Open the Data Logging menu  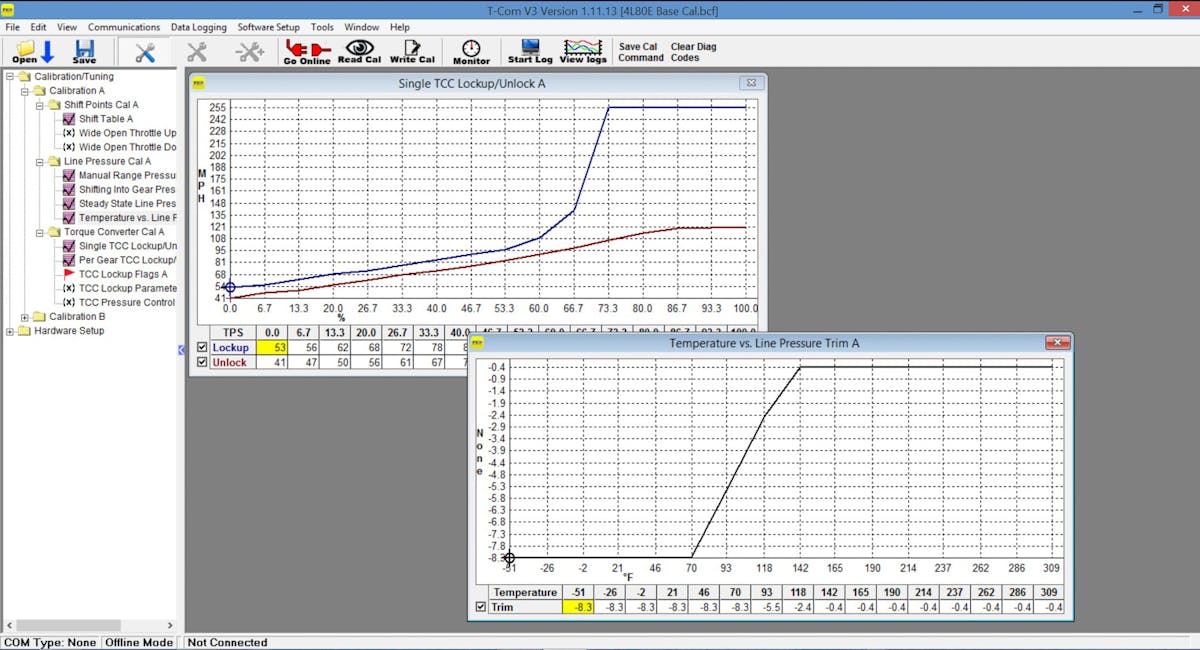click(198, 27)
